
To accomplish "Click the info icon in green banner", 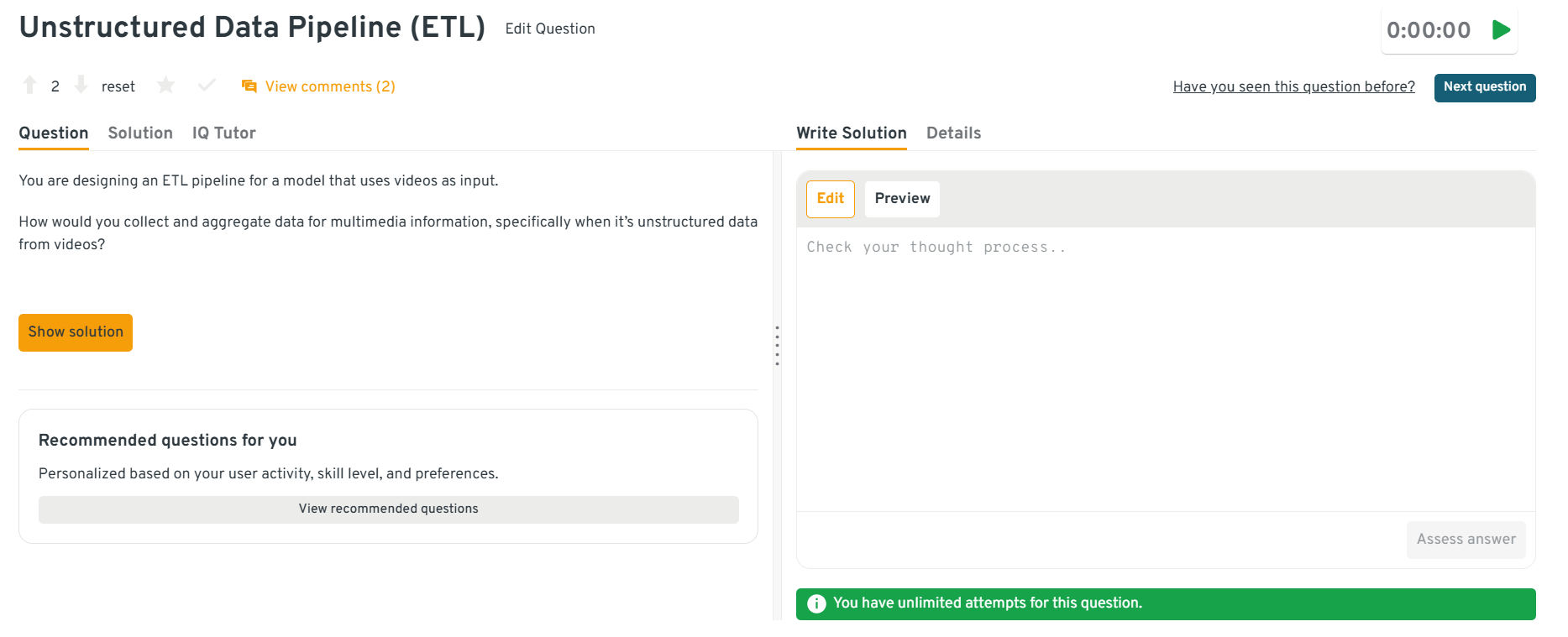I will (x=816, y=603).
